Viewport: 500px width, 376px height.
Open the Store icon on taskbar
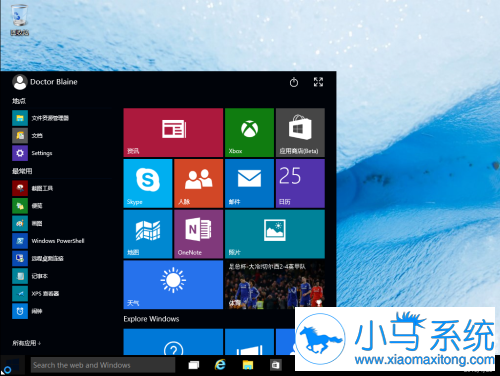pos(275,365)
